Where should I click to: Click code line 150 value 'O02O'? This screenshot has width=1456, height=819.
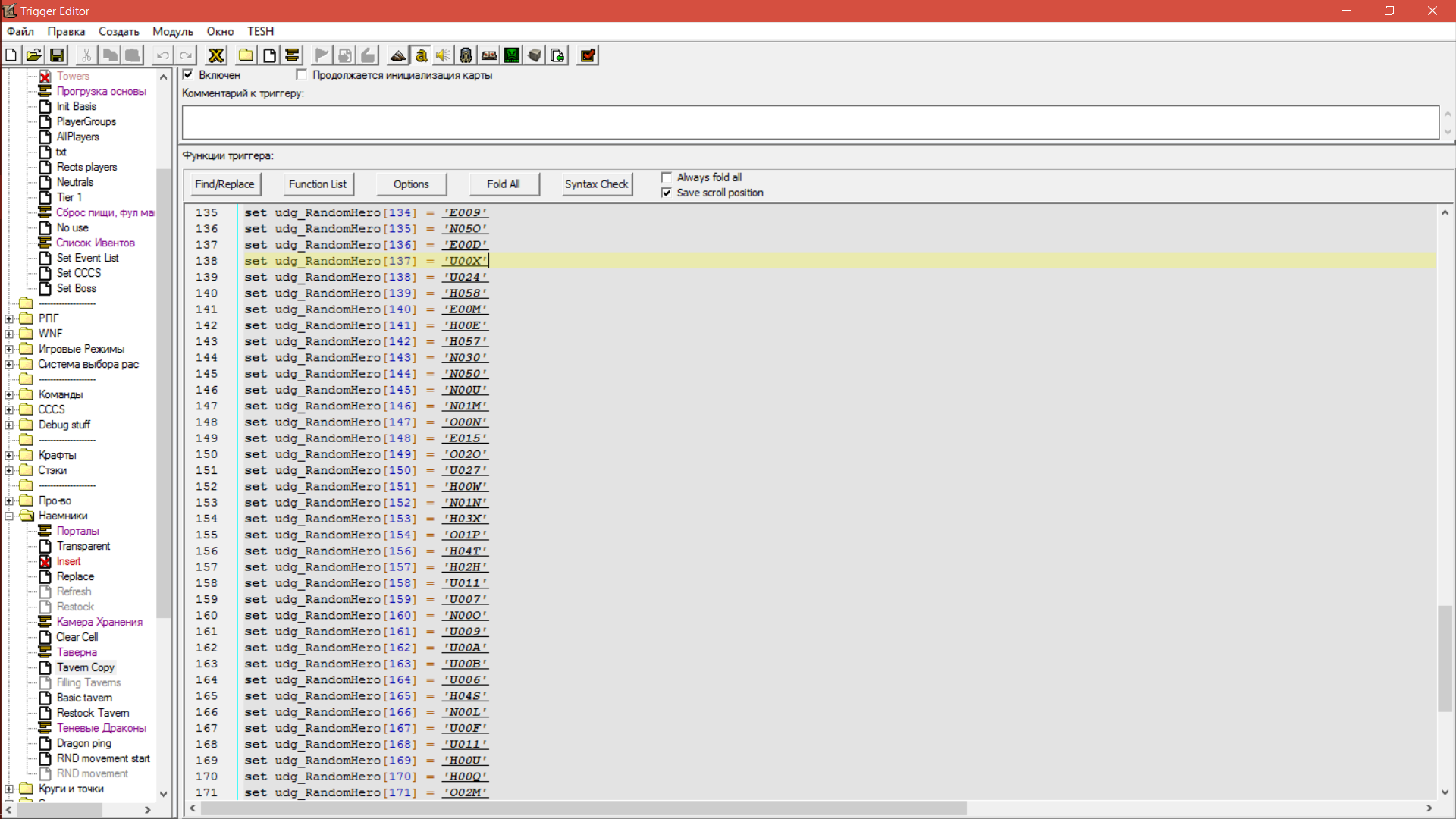click(x=465, y=454)
